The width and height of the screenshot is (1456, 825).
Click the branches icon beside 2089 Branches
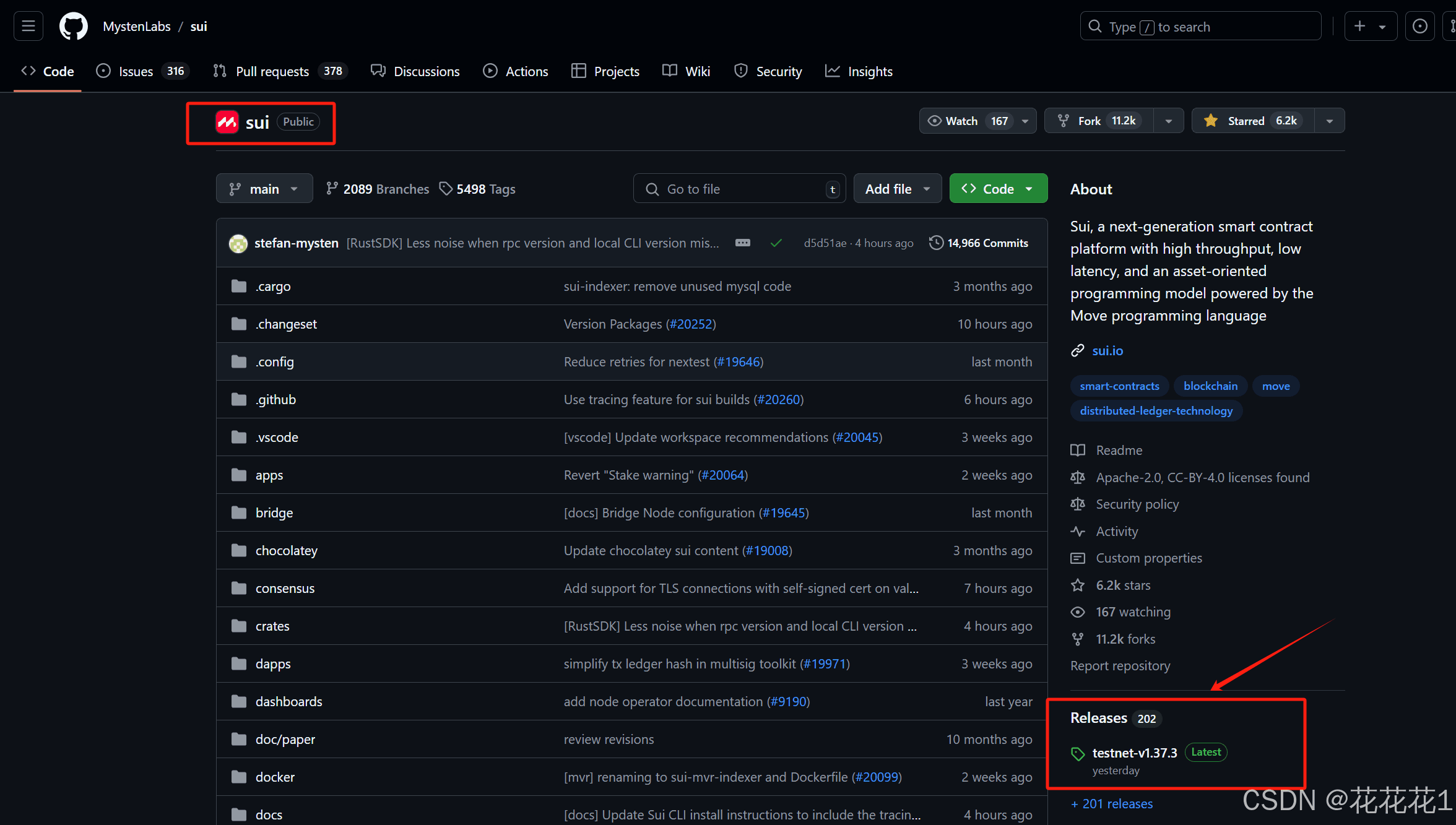click(x=332, y=188)
